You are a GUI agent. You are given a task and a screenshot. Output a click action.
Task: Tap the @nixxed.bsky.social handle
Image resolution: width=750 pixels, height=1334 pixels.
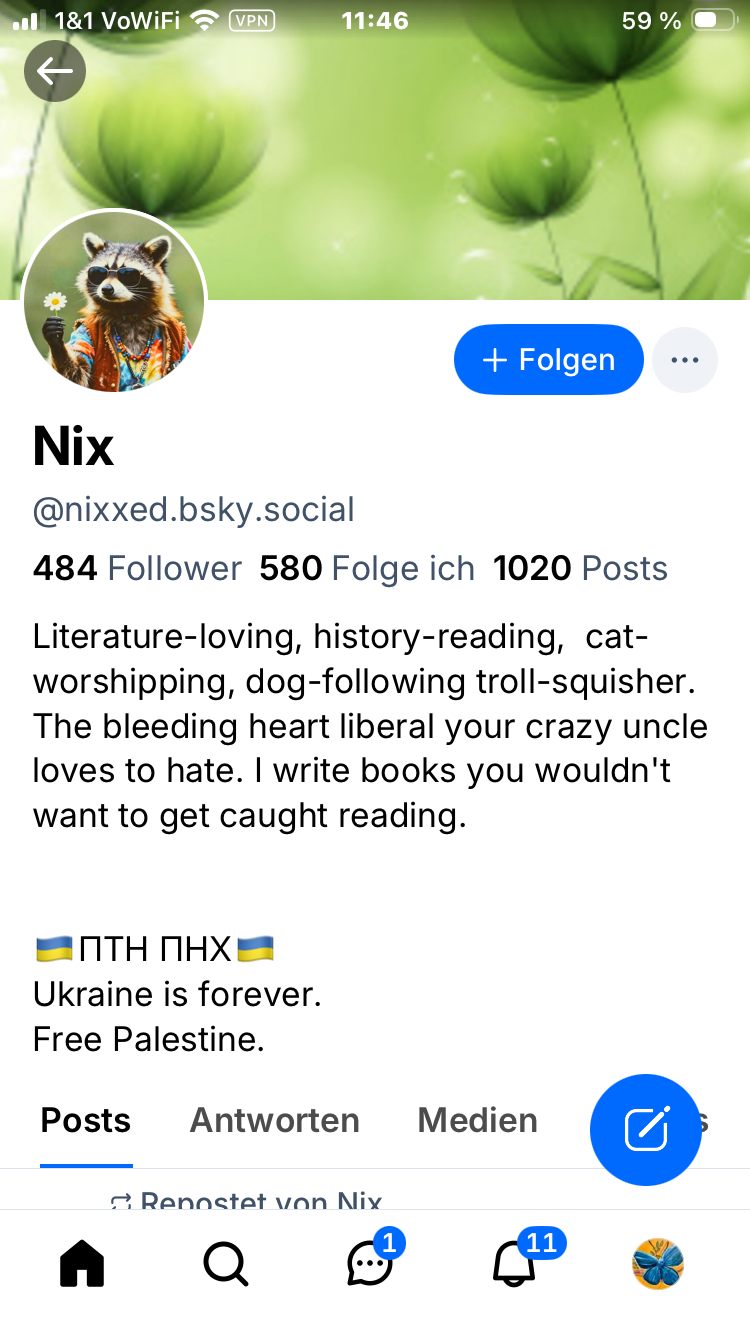[194, 510]
